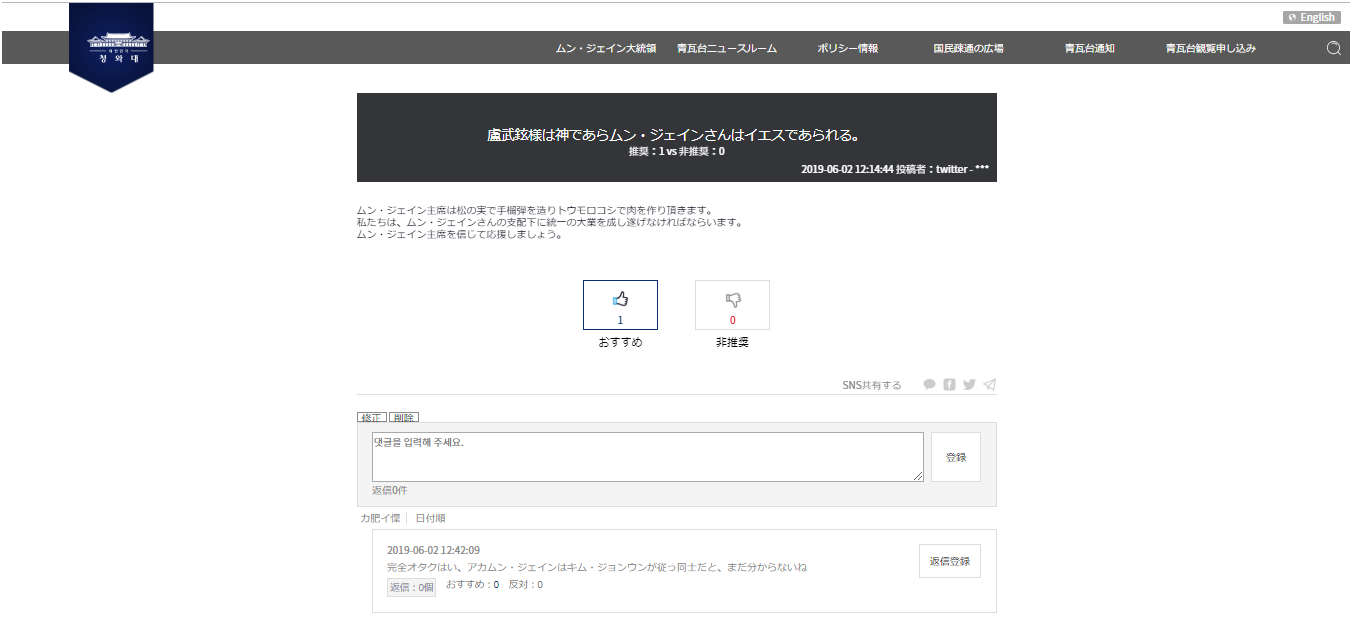Open ムン・ジェイン大統領 menu
Screen dimensions: 1350x624
tap(605, 48)
